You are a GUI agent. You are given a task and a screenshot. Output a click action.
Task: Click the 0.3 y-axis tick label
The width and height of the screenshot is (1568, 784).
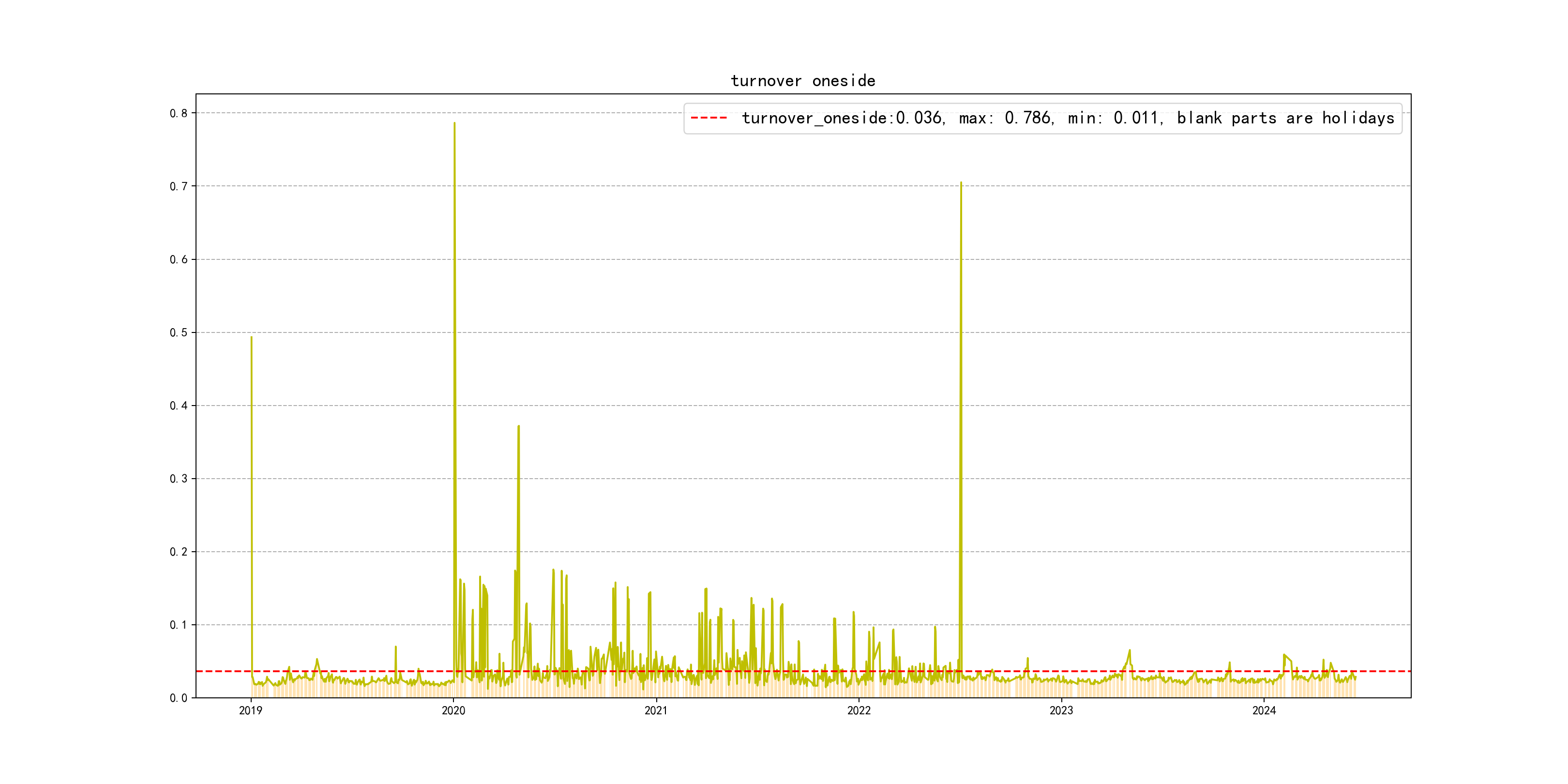tap(179, 479)
